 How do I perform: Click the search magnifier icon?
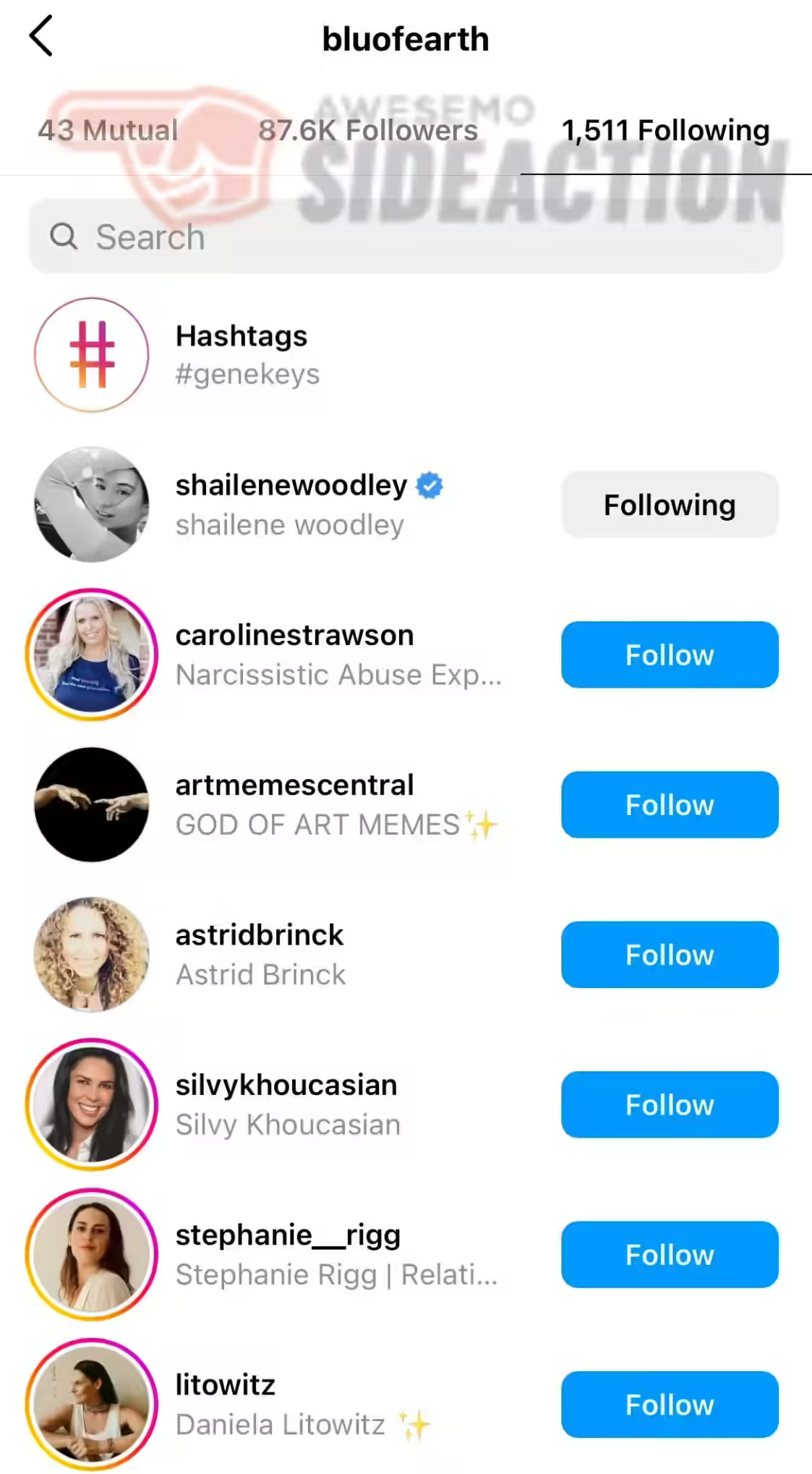64,237
